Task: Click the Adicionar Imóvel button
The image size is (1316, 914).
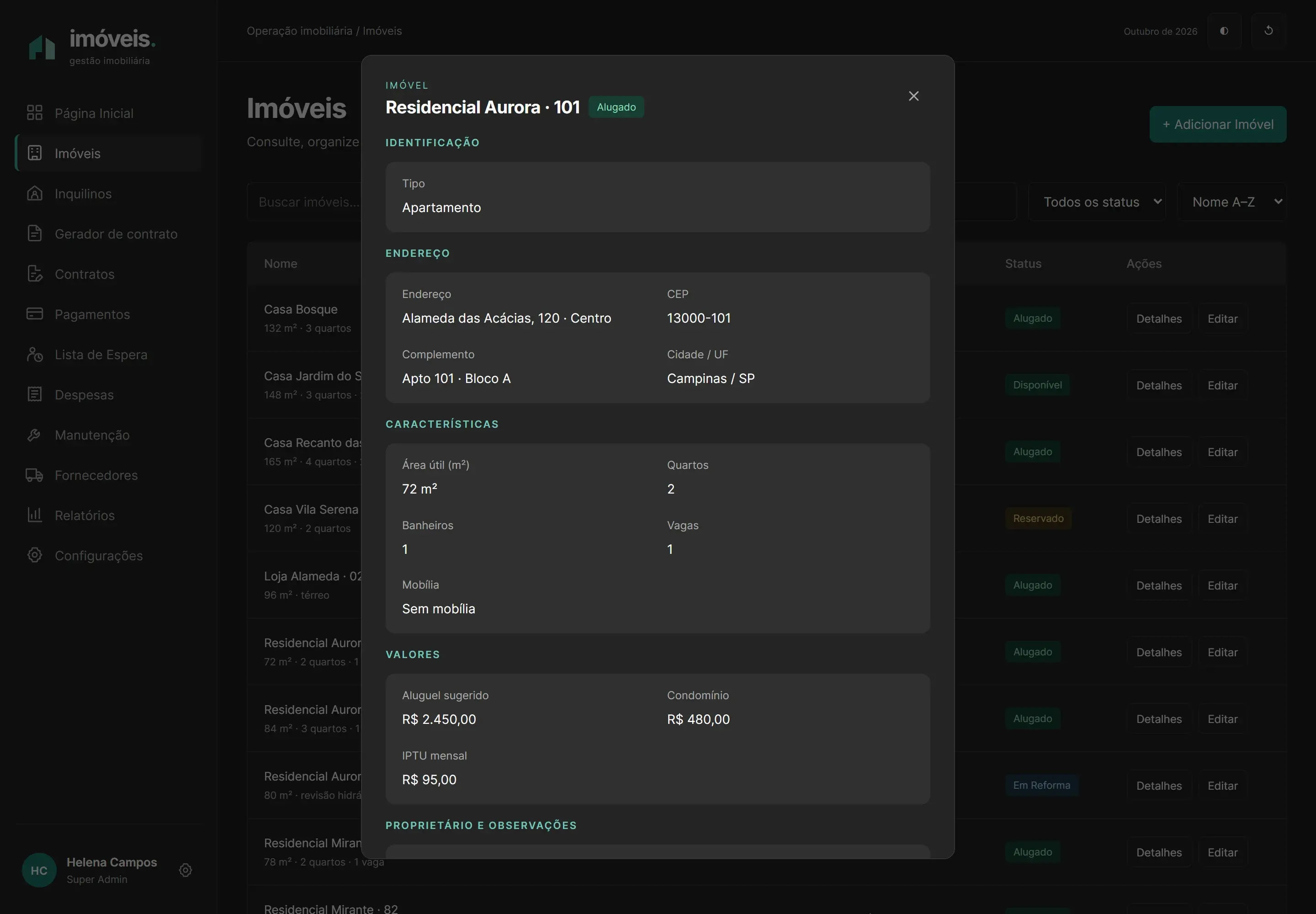Action: (x=1217, y=124)
